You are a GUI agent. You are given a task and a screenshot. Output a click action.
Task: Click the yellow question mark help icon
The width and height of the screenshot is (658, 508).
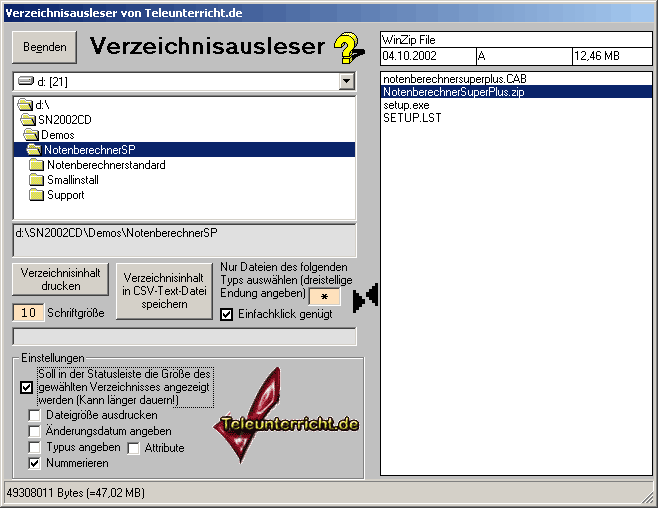point(349,47)
